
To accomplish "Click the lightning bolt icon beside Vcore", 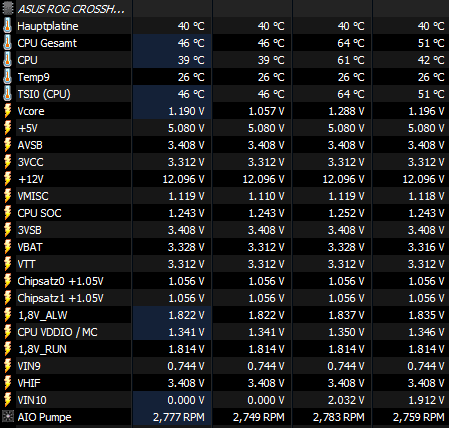I will pyautogui.click(x=7, y=111).
